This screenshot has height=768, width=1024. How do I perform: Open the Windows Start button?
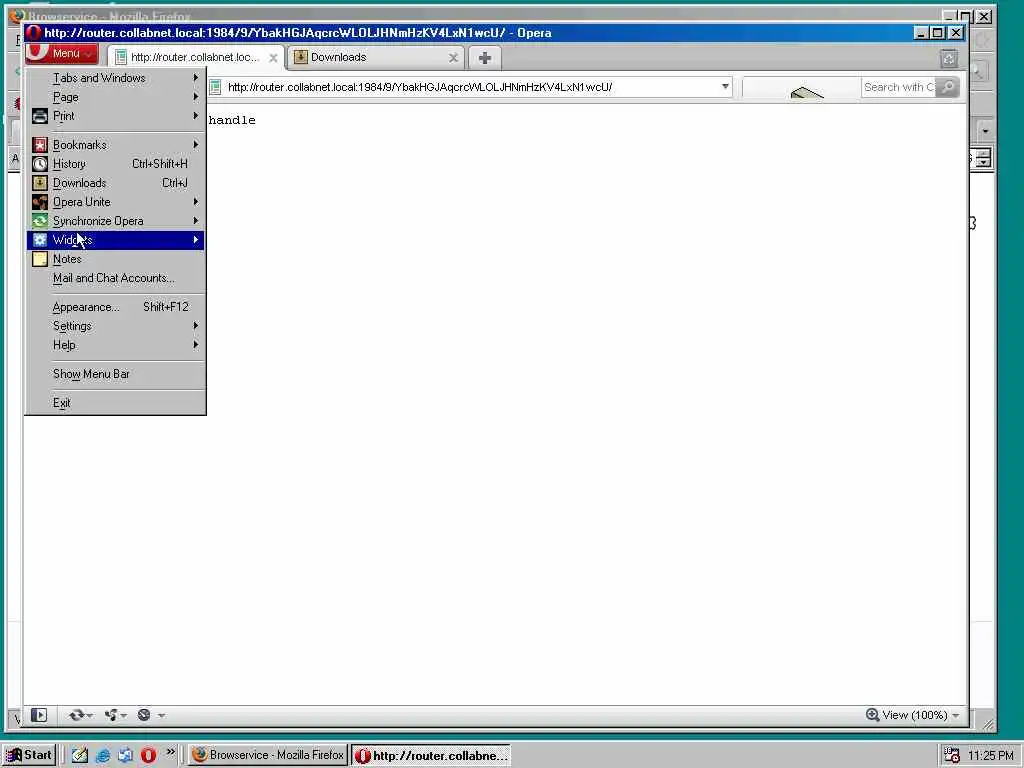[29, 755]
